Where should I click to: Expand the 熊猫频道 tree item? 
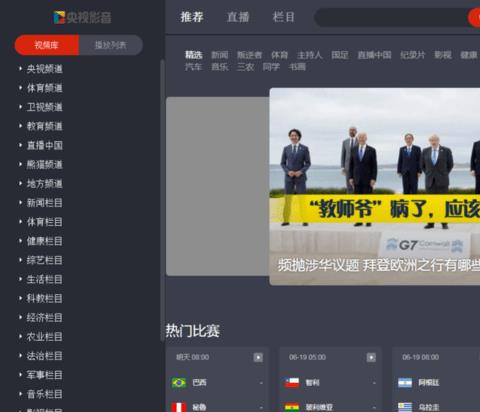[x=41, y=164]
